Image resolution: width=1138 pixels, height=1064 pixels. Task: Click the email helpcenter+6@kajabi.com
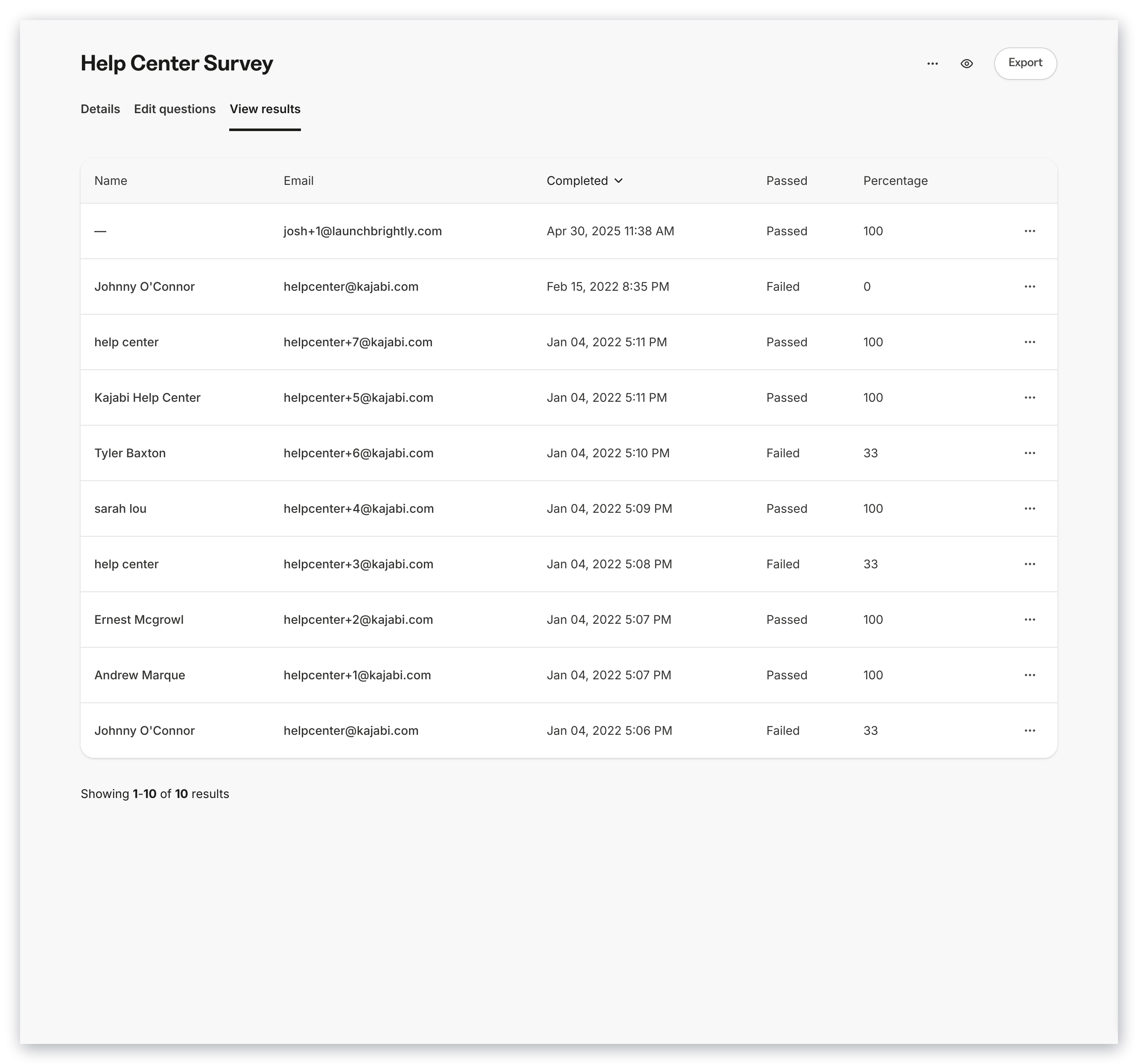click(x=358, y=453)
